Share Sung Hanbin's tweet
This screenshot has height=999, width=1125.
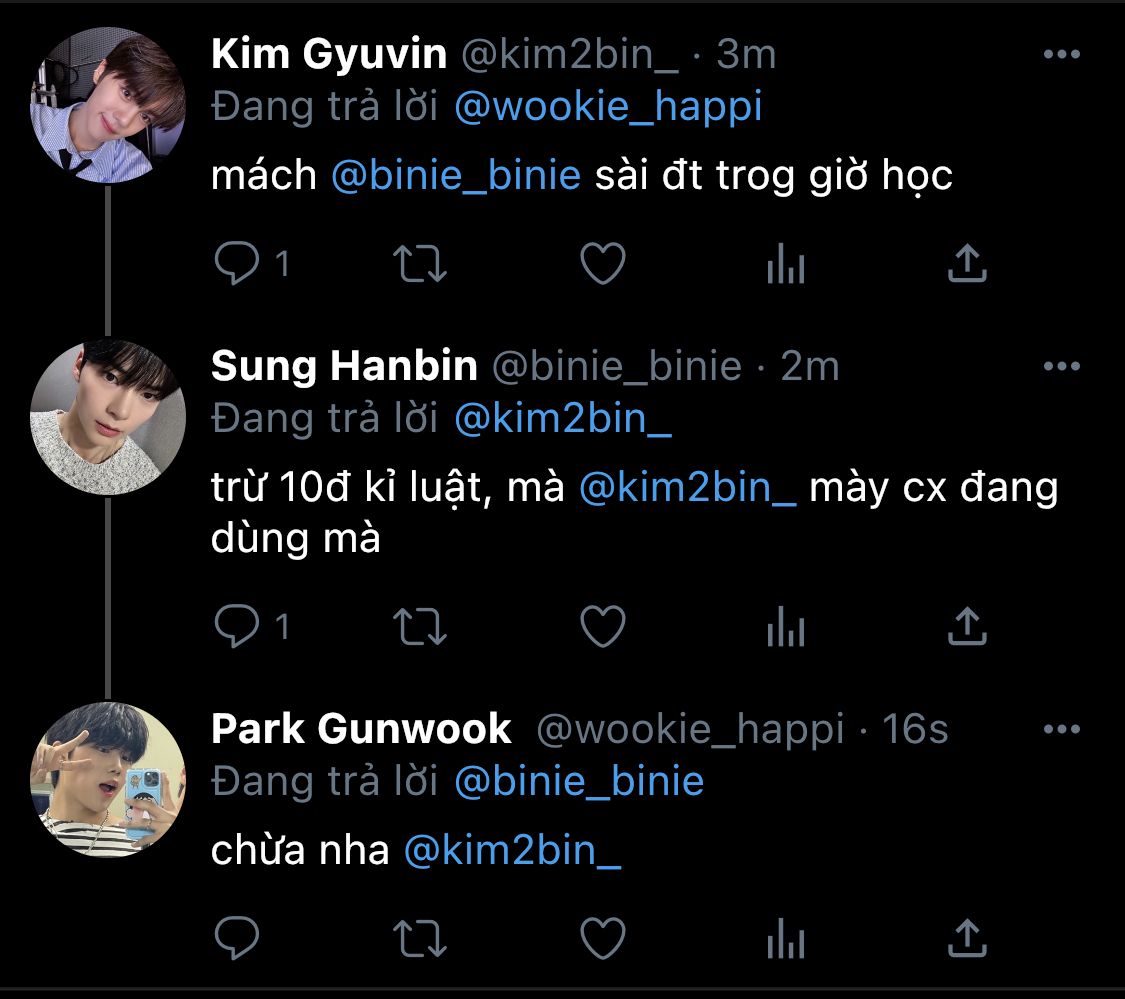click(967, 627)
